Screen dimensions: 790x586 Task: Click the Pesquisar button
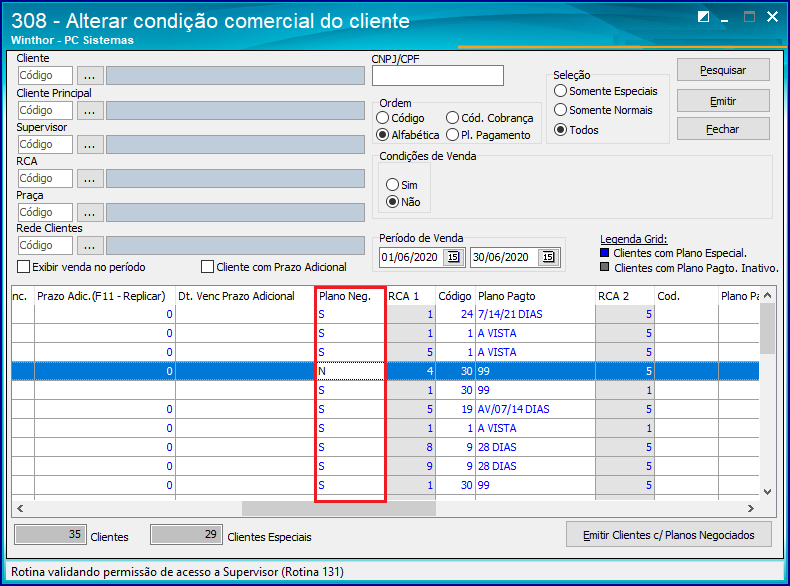click(x=723, y=70)
